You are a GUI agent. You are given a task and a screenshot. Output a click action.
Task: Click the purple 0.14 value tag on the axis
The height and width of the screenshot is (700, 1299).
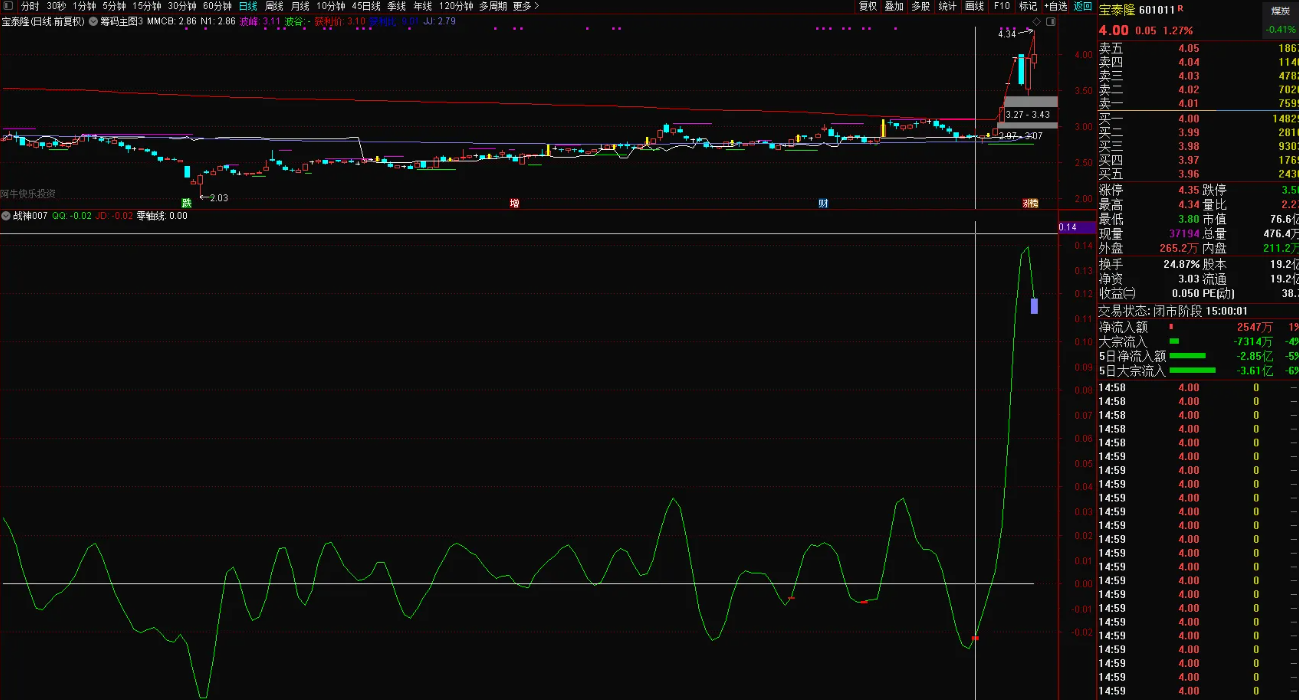tap(1074, 228)
